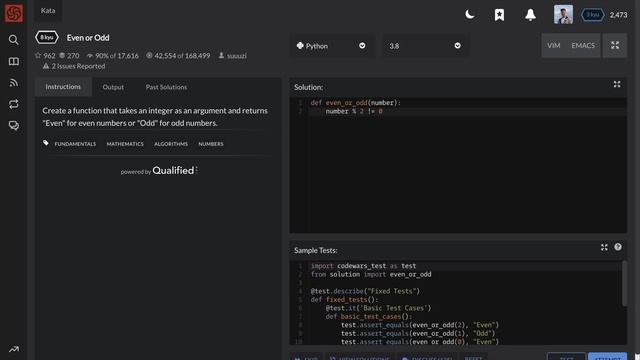
Task: Open the powered by Qualified link
Action: click(x=159, y=171)
